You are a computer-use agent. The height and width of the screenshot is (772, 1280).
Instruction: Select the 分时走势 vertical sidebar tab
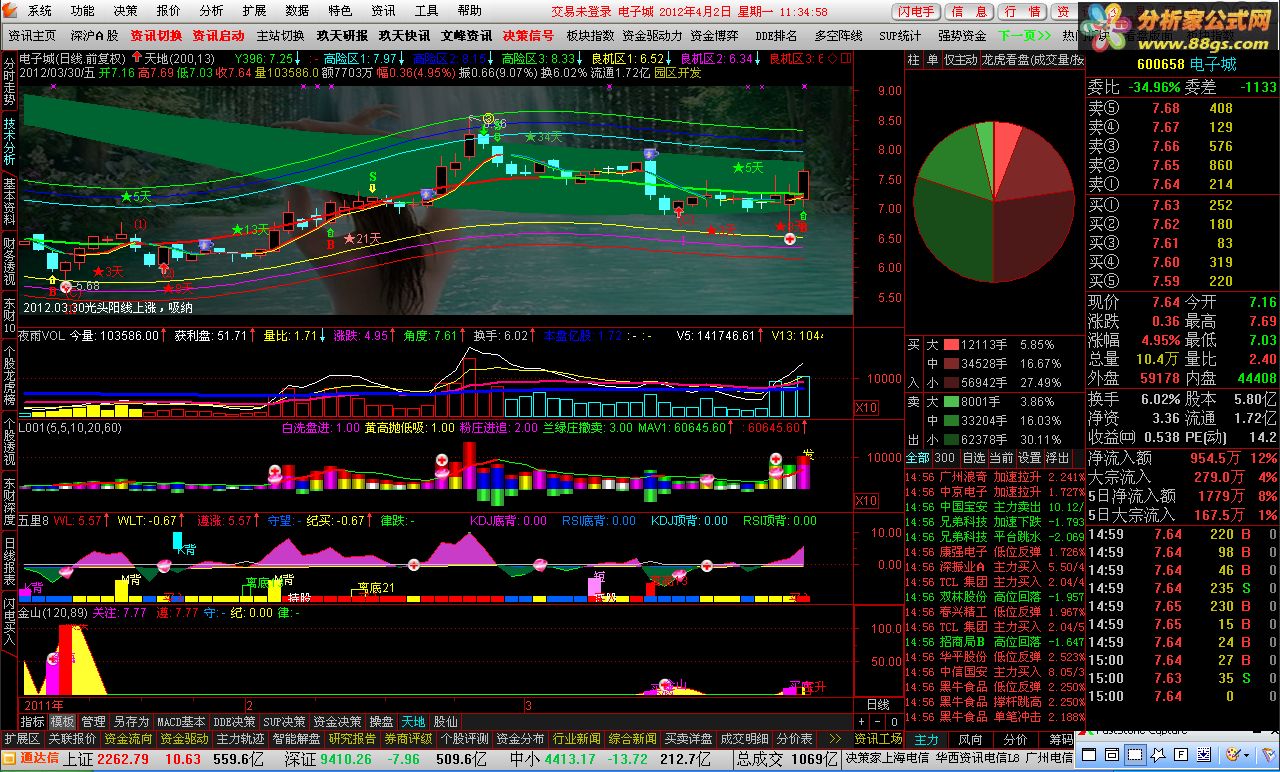(x=9, y=80)
